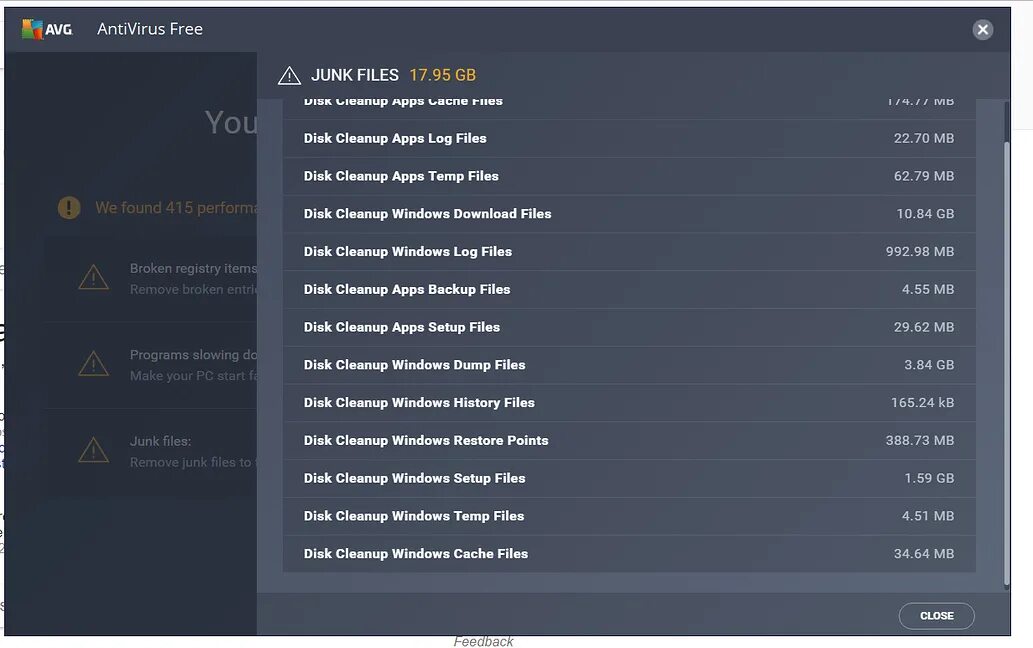Select Disk Cleanup Windows Temp Files row
This screenshot has height=648, width=1033.
pos(629,516)
